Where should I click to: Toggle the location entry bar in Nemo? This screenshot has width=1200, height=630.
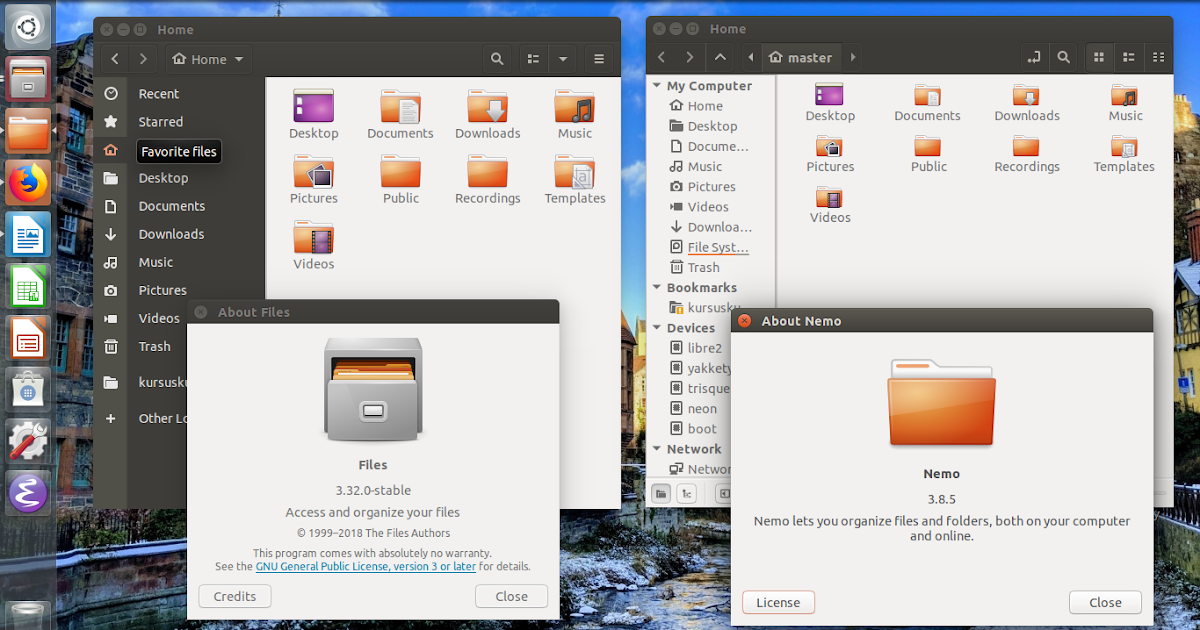pyautogui.click(x=1033, y=57)
